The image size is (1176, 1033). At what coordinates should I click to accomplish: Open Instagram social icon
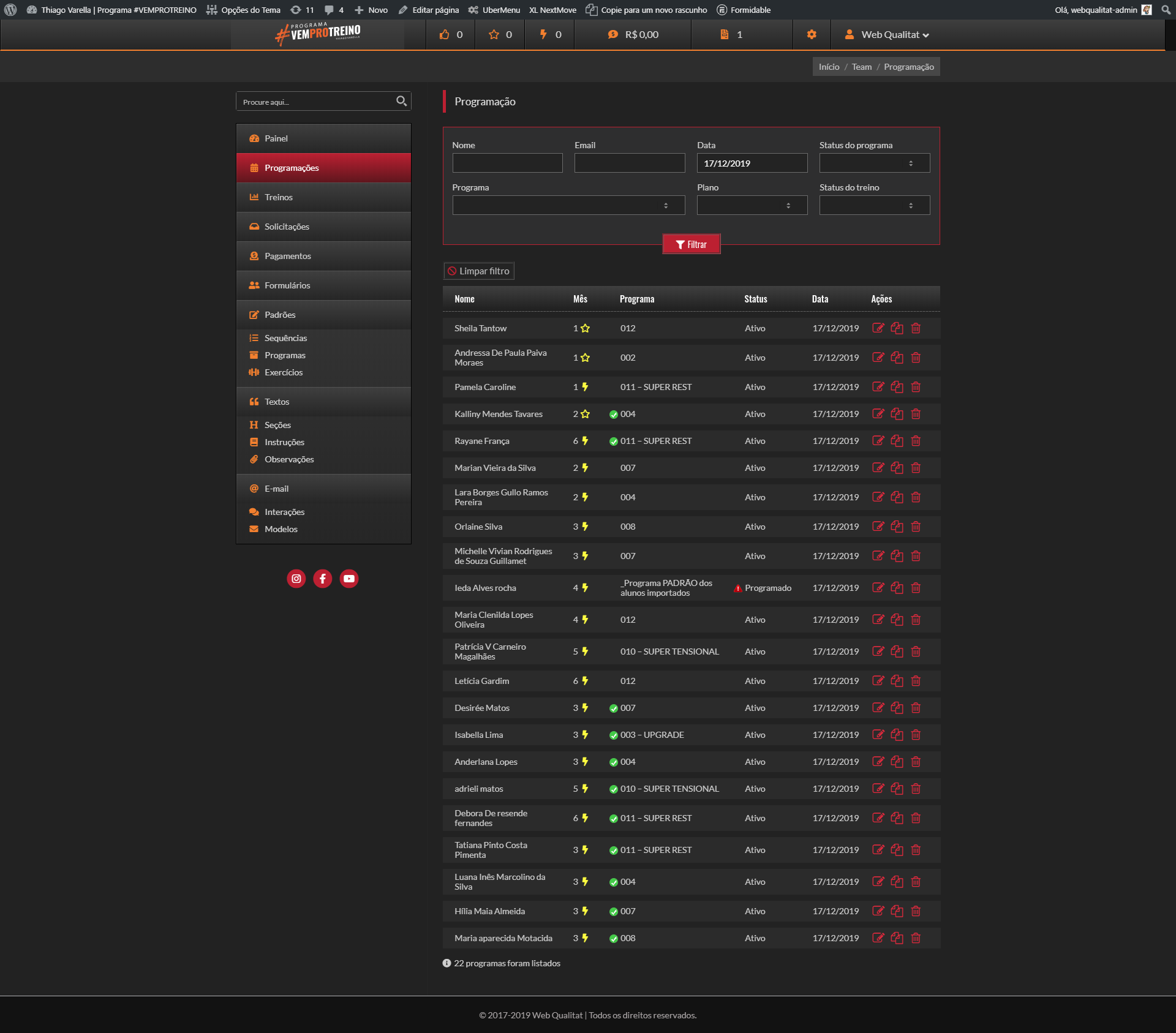pyautogui.click(x=296, y=579)
